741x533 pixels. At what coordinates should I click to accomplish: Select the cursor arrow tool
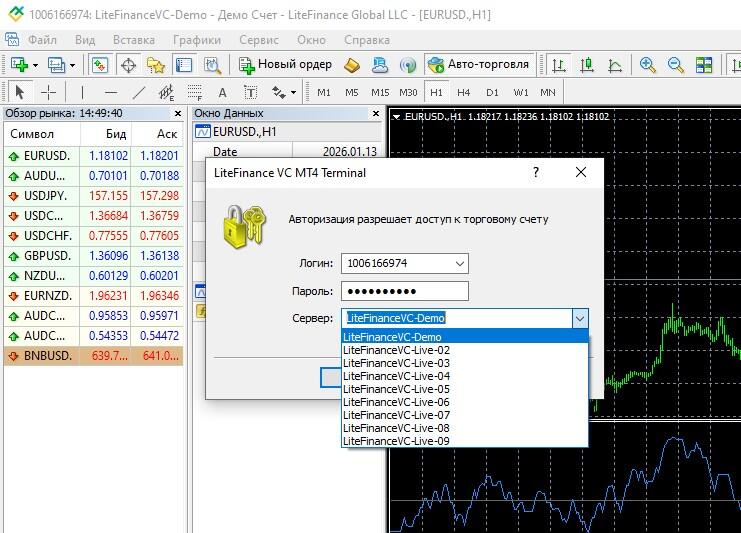19,92
